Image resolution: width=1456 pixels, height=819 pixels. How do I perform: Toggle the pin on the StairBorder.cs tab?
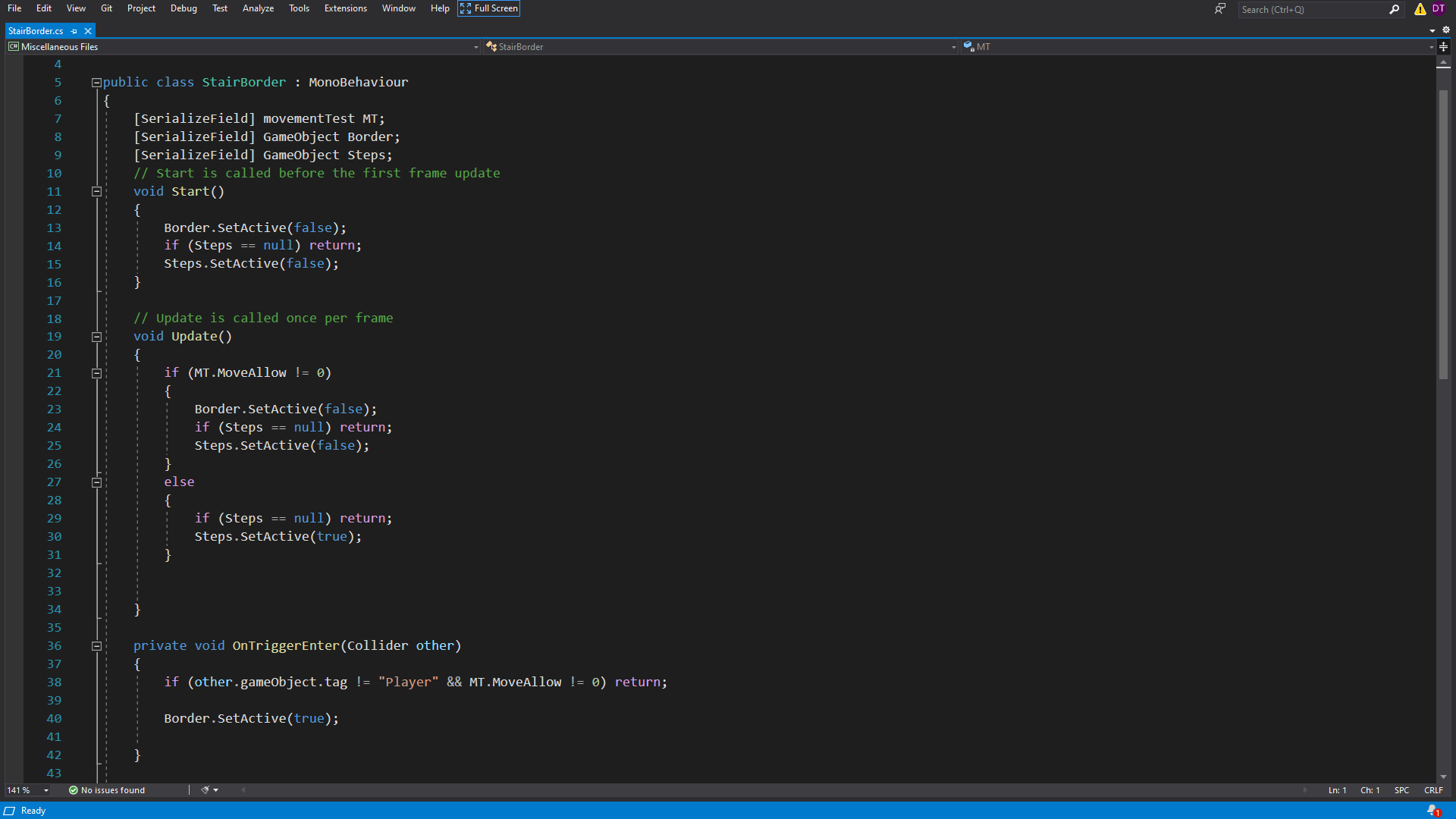tap(74, 31)
